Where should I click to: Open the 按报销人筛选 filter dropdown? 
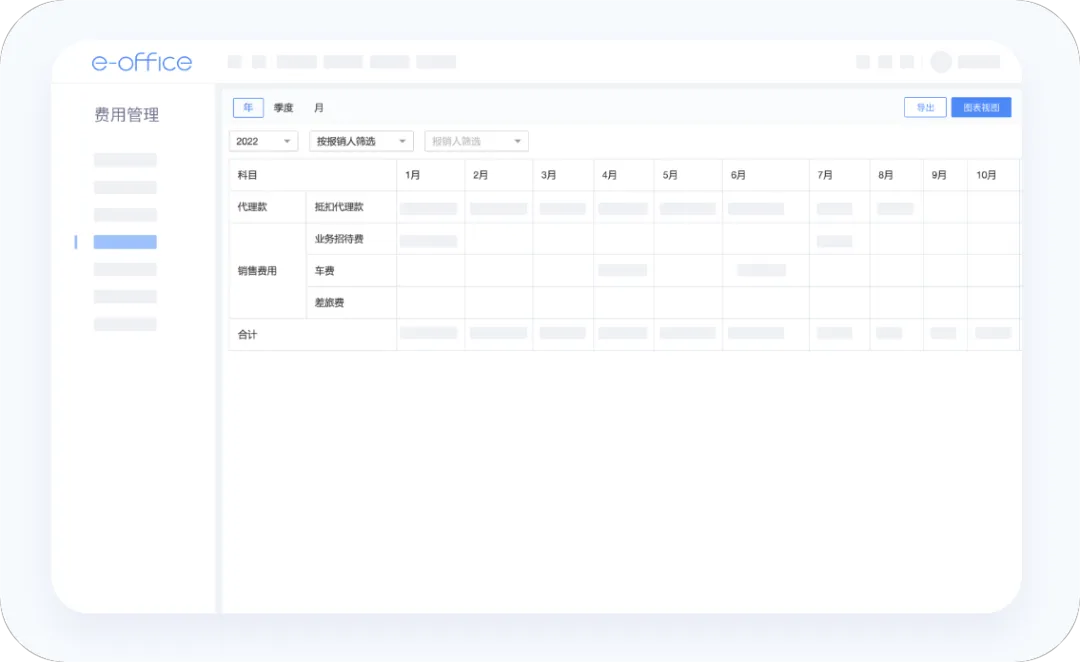pyautogui.click(x=361, y=142)
